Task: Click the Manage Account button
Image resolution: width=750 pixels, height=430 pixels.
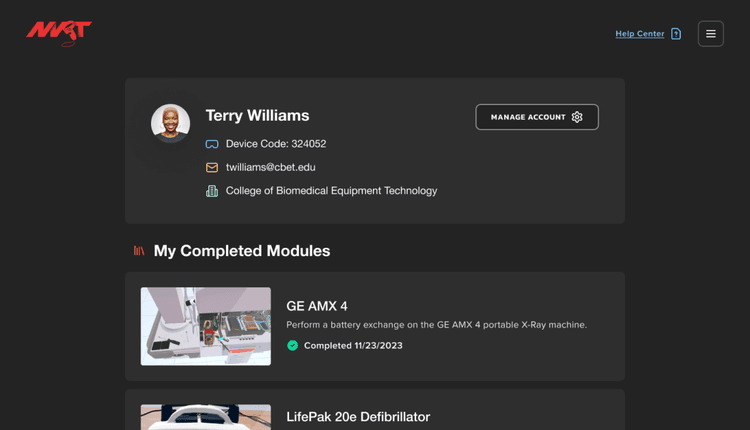Action: click(x=537, y=117)
